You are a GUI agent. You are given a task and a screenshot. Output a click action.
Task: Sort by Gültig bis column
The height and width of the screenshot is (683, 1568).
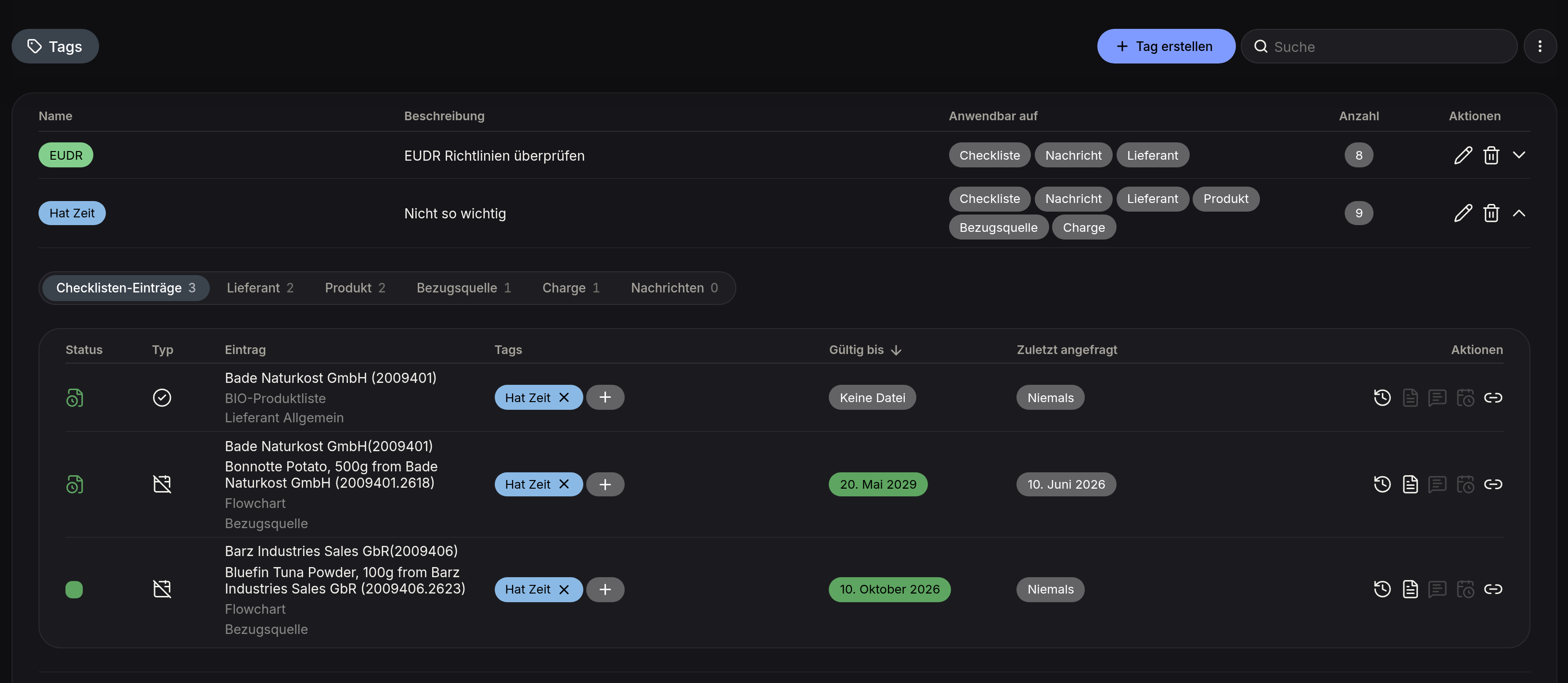tap(864, 350)
